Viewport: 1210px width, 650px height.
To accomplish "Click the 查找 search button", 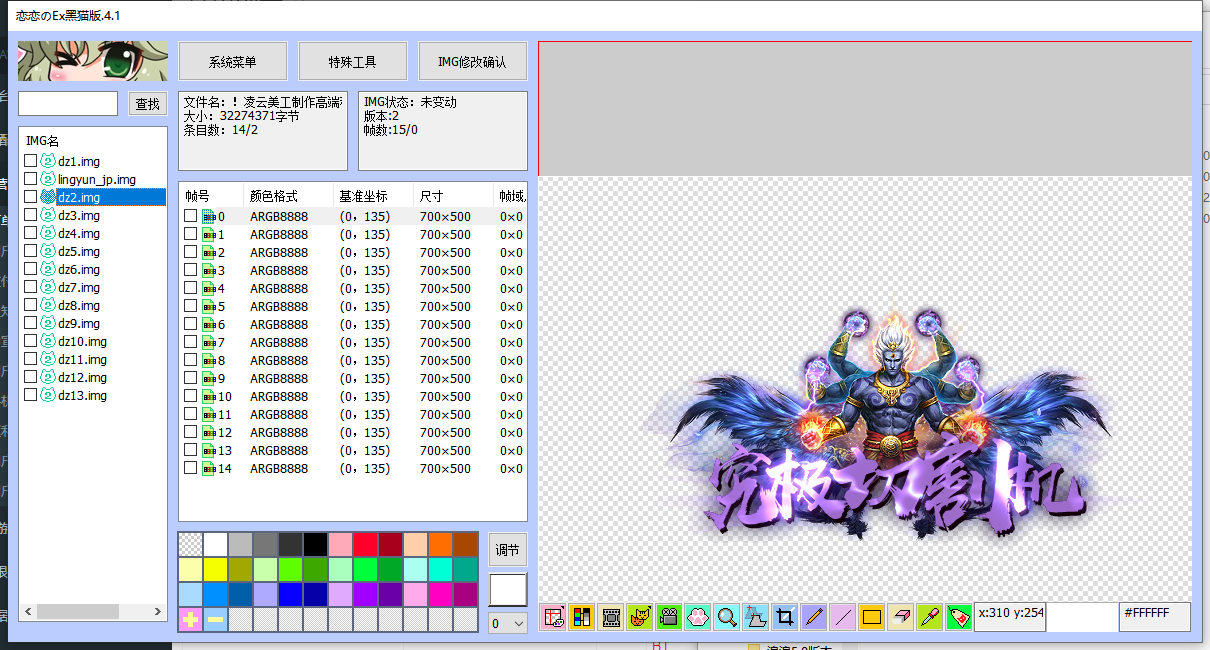I will 147,103.
